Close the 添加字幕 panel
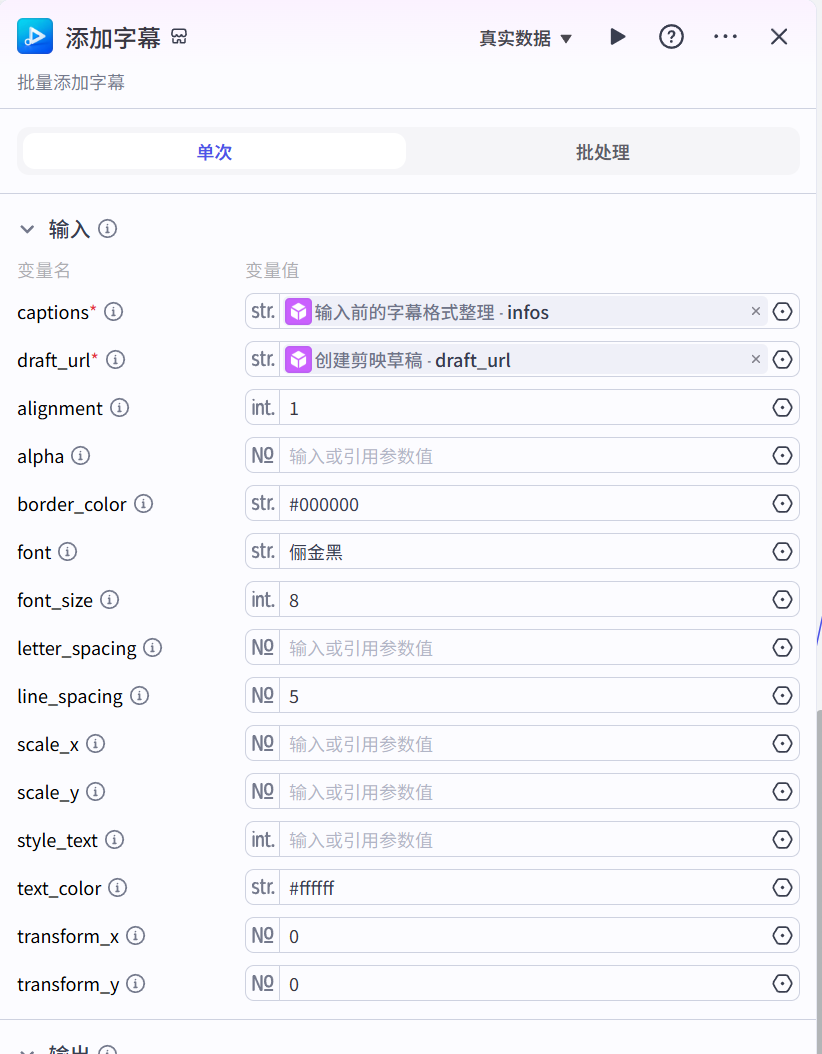 (x=778, y=36)
